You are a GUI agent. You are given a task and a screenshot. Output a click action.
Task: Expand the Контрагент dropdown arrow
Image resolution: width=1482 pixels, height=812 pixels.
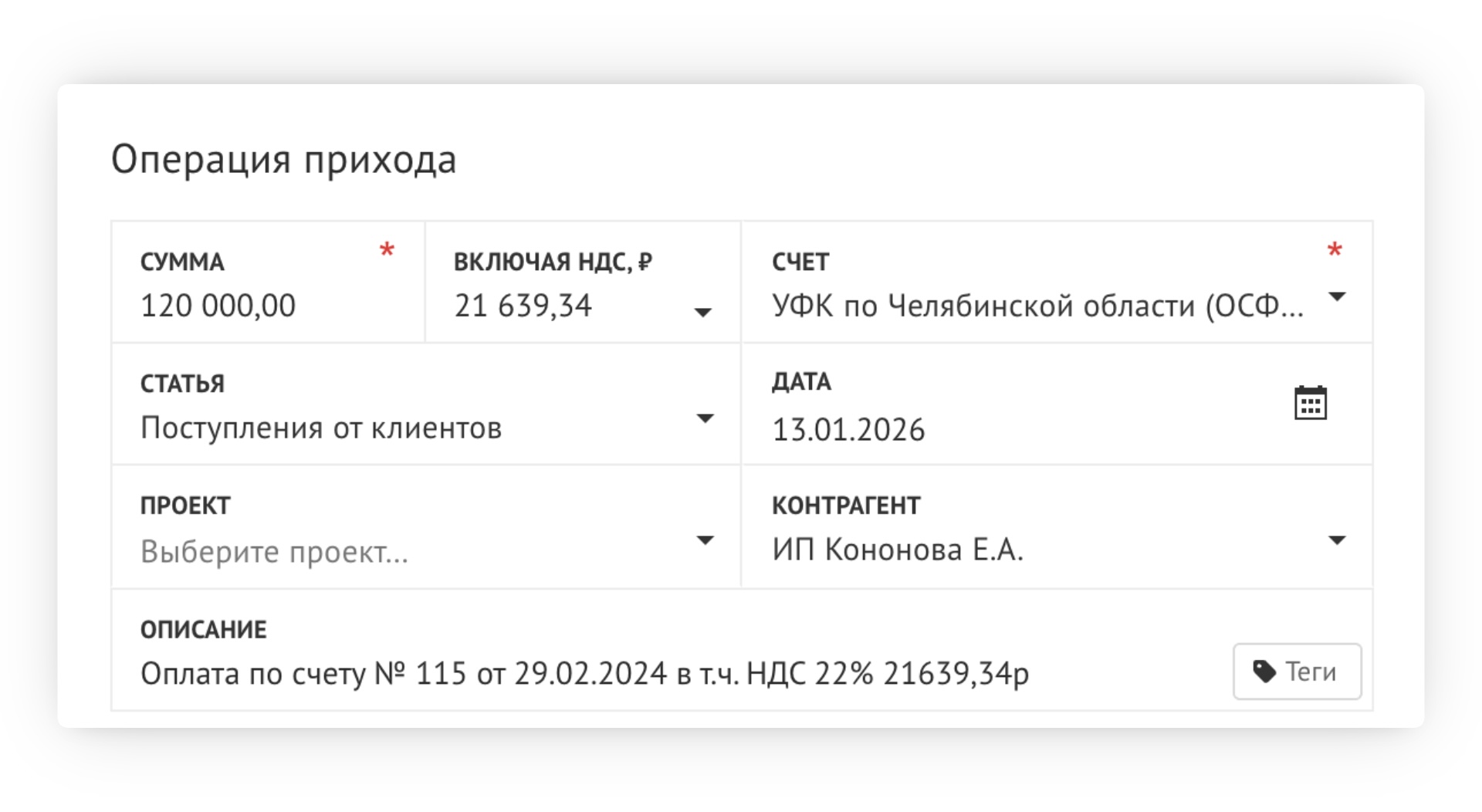pos(1337,540)
